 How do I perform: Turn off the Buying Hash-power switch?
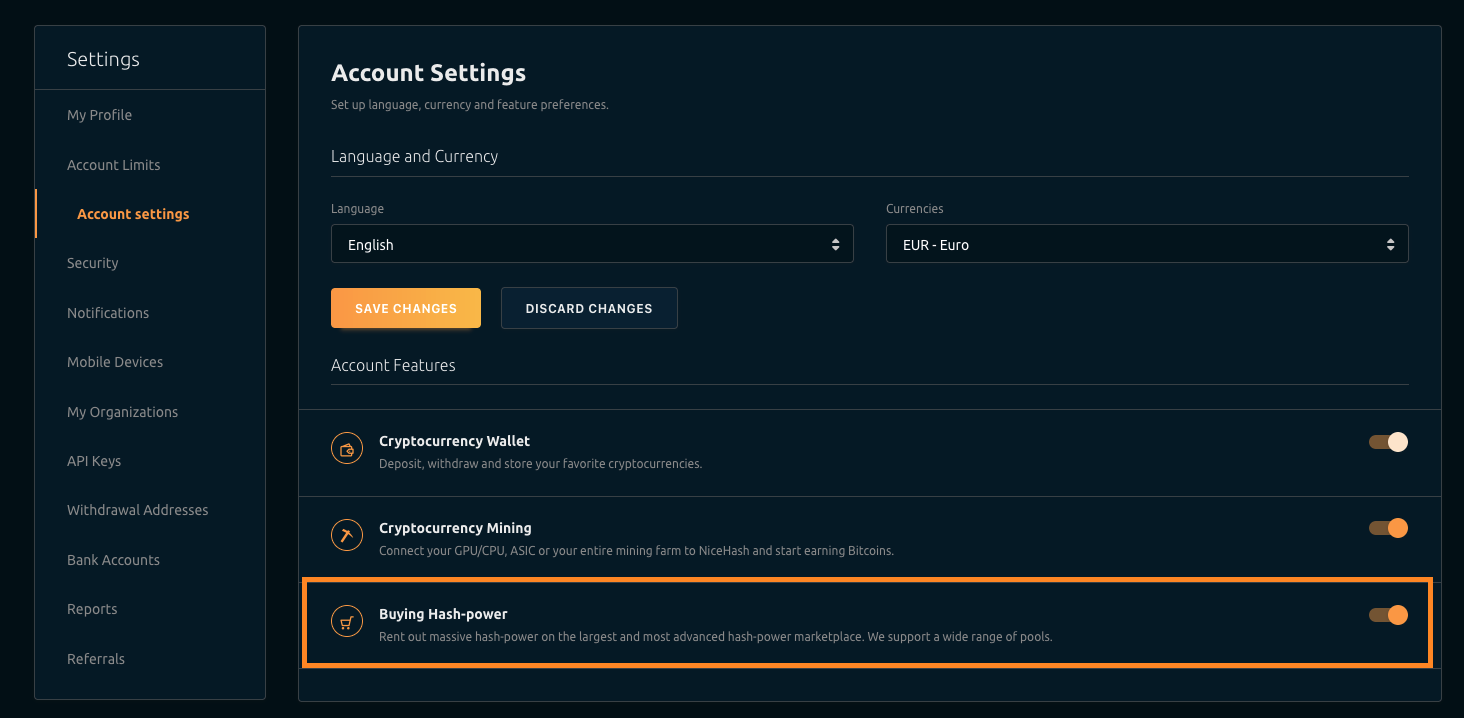[1388, 615]
